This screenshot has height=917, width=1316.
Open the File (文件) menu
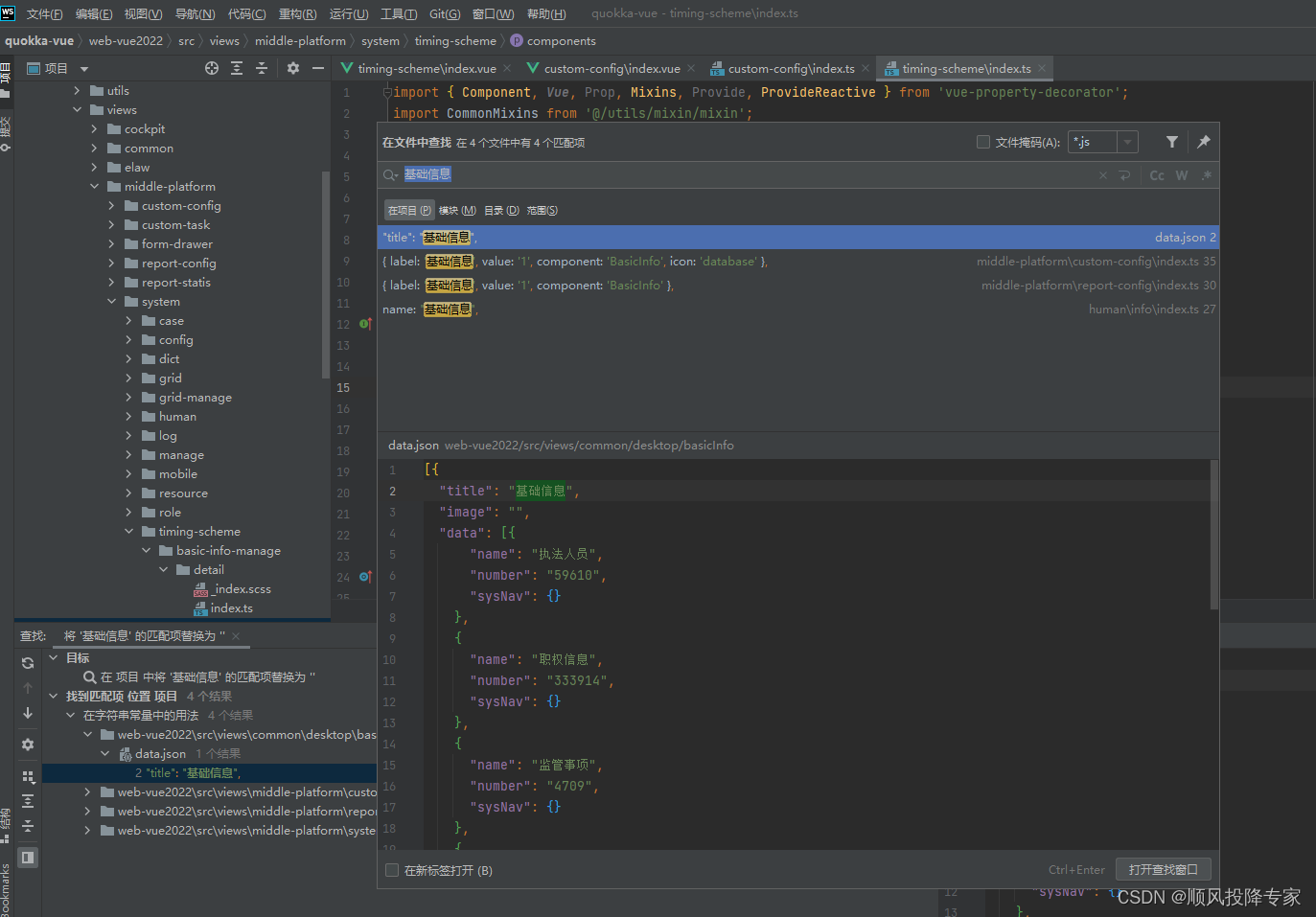44,13
